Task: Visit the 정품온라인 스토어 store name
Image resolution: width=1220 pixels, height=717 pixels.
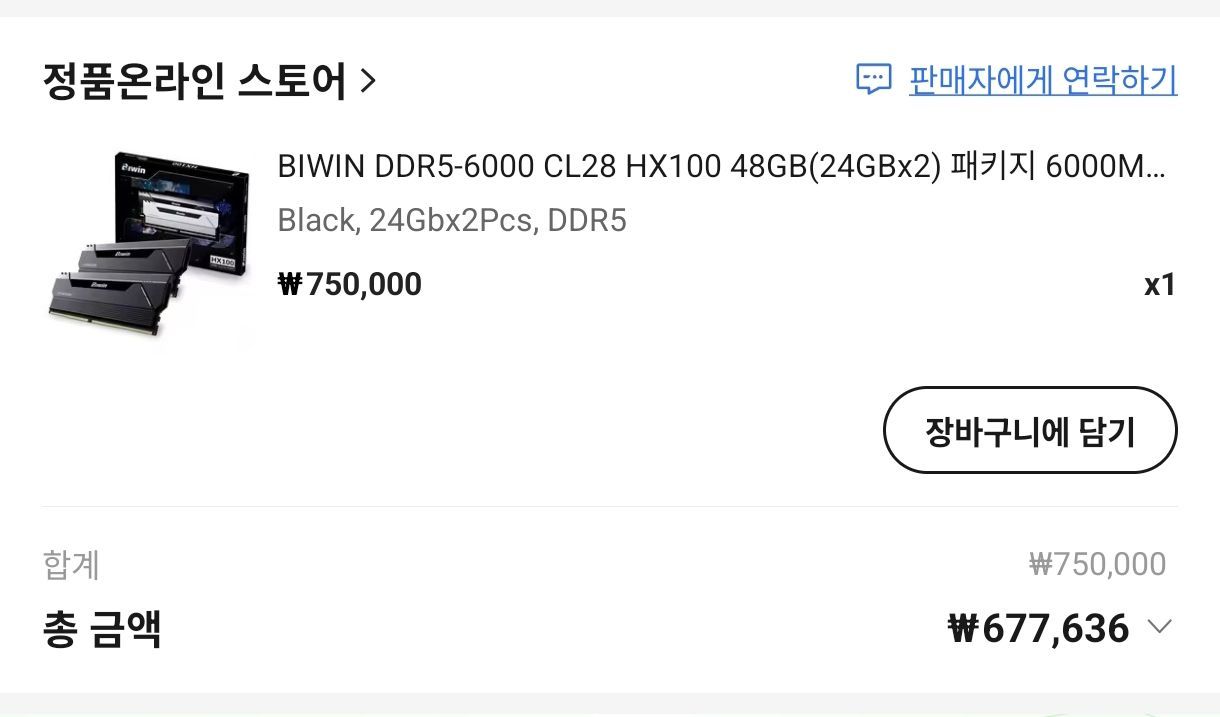Action: [194, 81]
